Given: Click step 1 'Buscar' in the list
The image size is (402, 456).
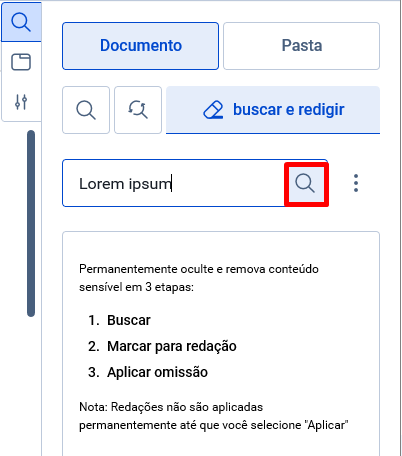Looking at the screenshot, I should (129, 320).
